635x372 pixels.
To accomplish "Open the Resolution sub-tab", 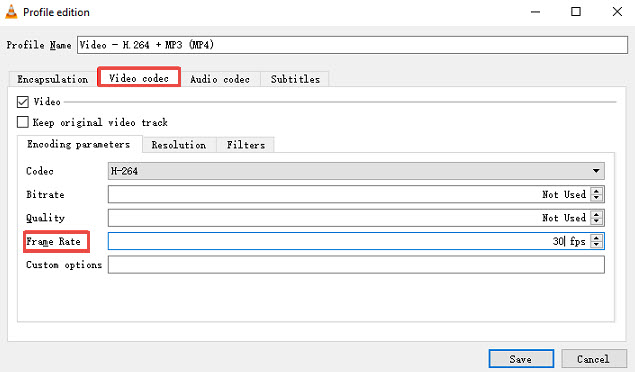I will coord(179,145).
